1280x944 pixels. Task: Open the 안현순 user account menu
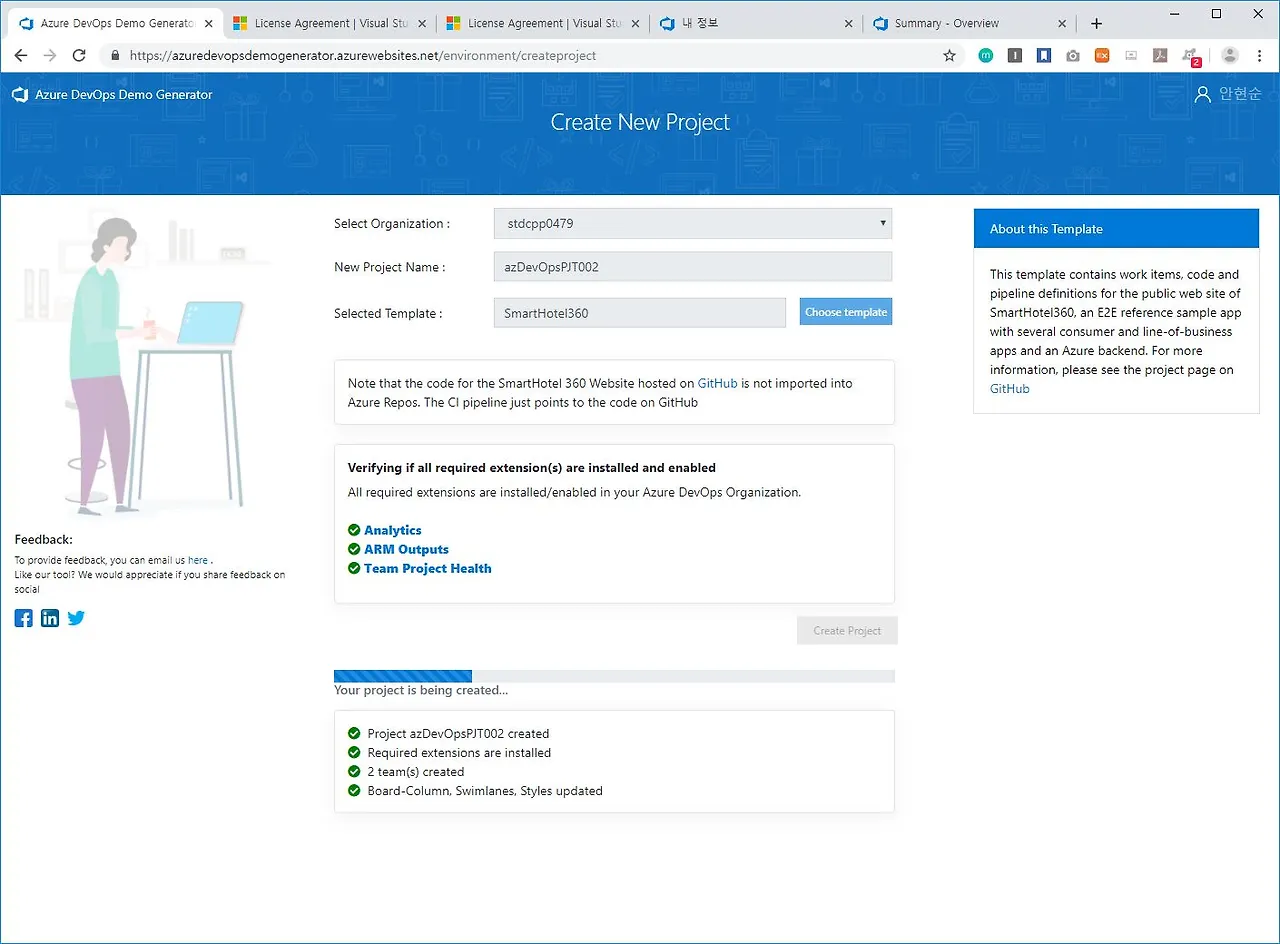click(x=1228, y=94)
